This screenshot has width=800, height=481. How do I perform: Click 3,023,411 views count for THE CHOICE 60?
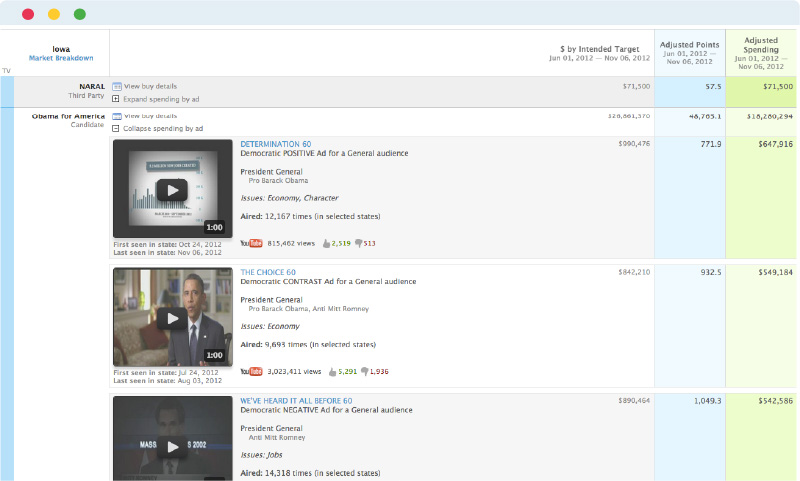click(x=294, y=371)
